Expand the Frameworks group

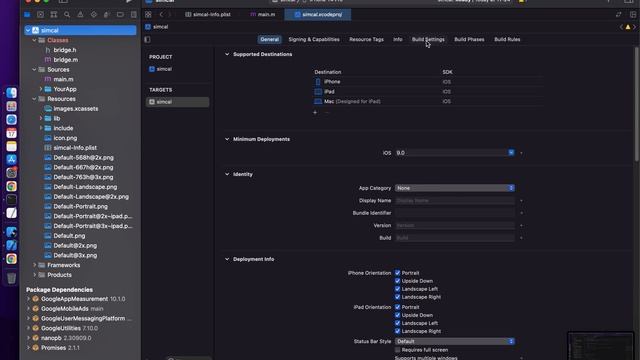pos(34,265)
